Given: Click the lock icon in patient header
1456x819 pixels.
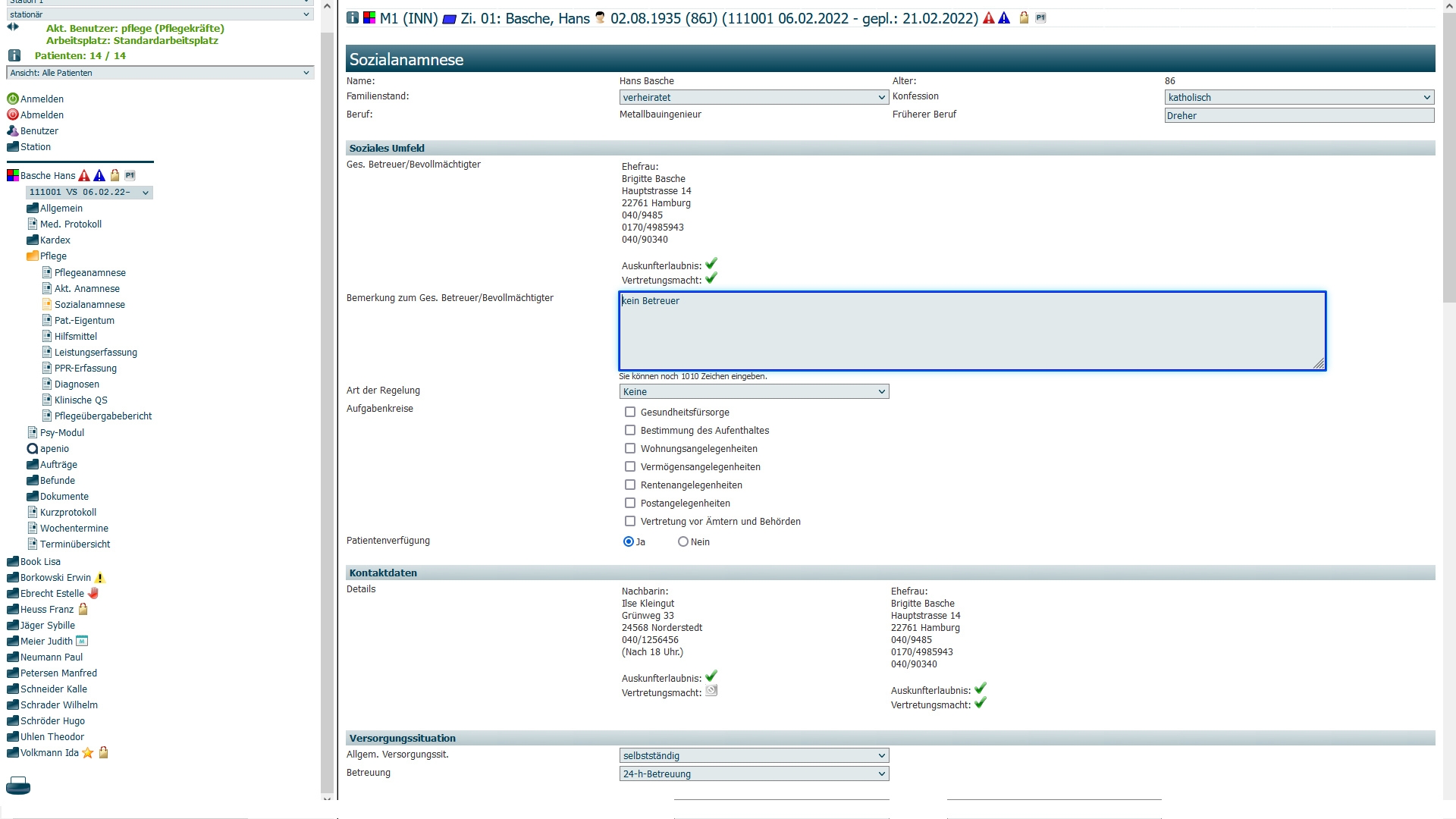Looking at the screenshot, I should pos(1024,18).
